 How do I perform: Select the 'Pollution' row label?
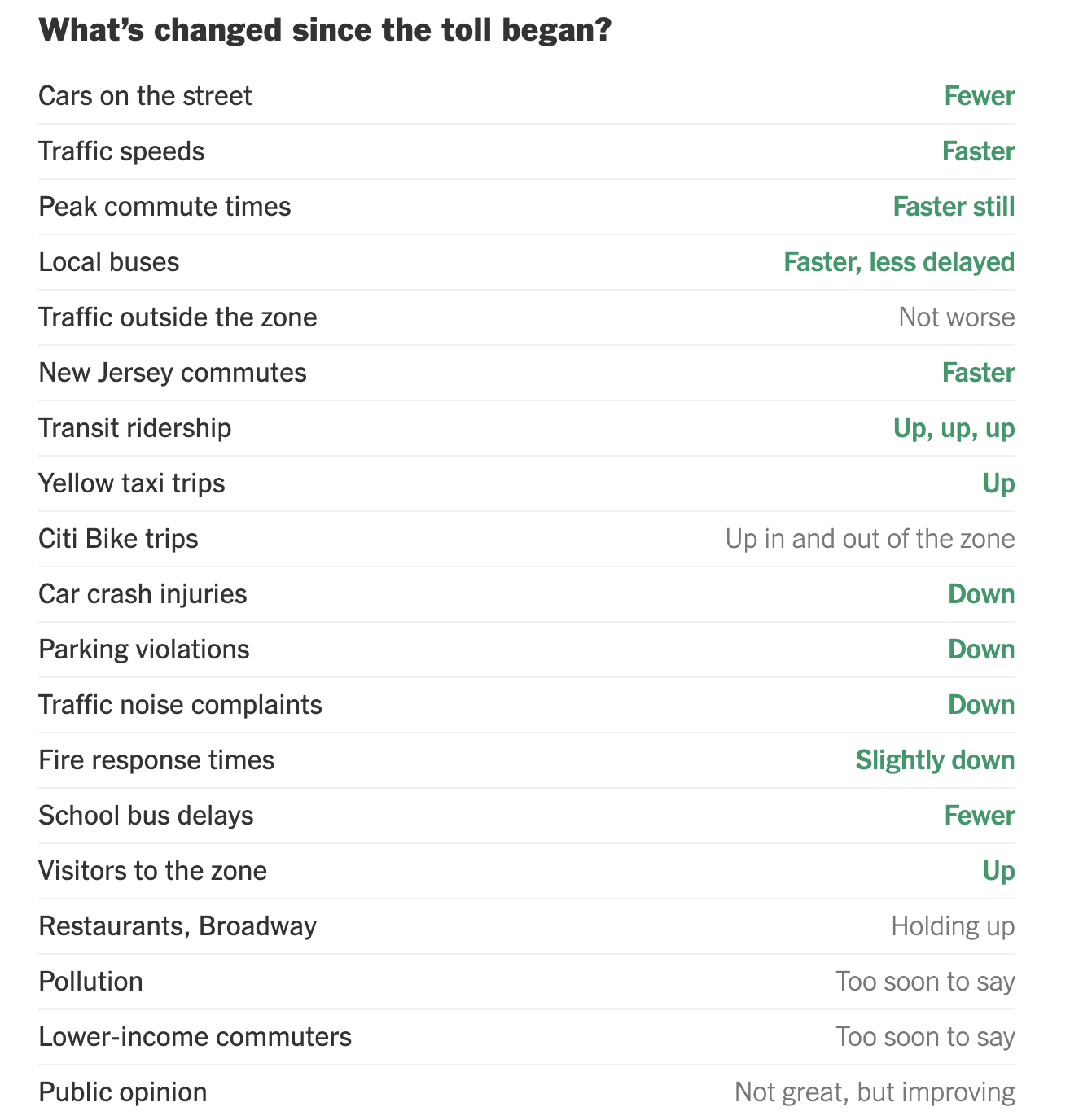point(90,982)
